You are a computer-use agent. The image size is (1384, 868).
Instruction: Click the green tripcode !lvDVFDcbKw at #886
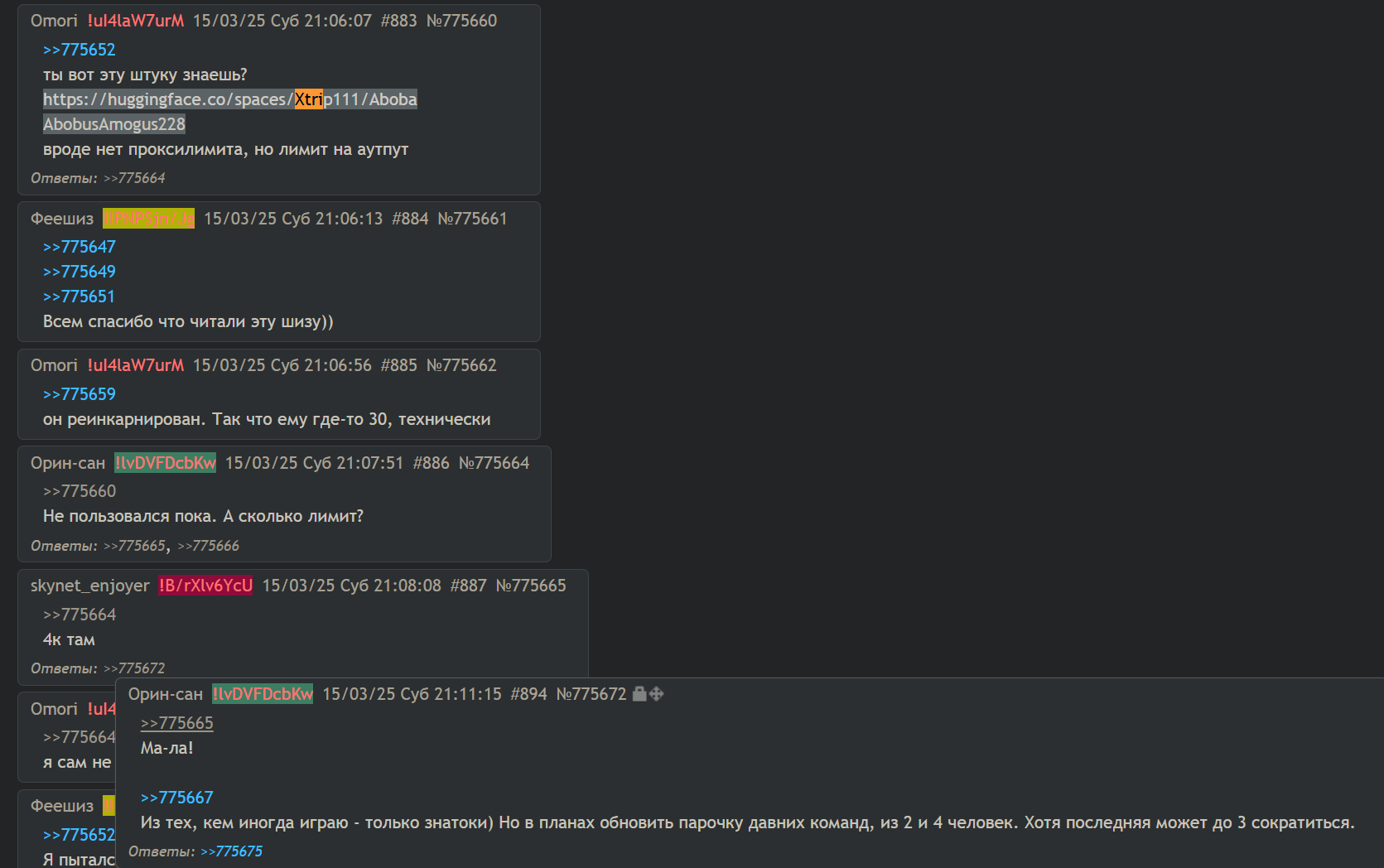coord(166,463)
